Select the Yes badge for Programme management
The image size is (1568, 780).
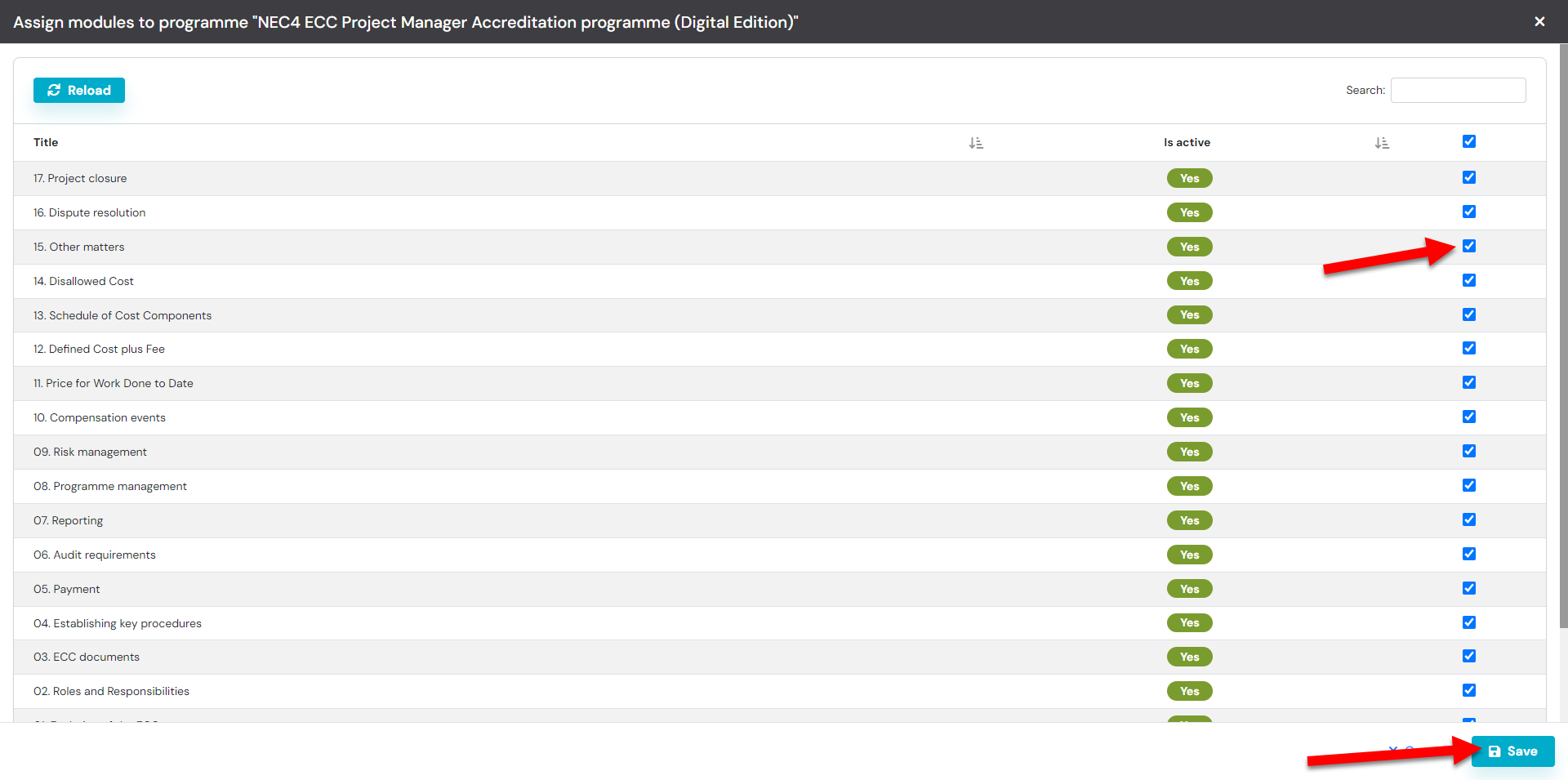tap(1189, 486)
